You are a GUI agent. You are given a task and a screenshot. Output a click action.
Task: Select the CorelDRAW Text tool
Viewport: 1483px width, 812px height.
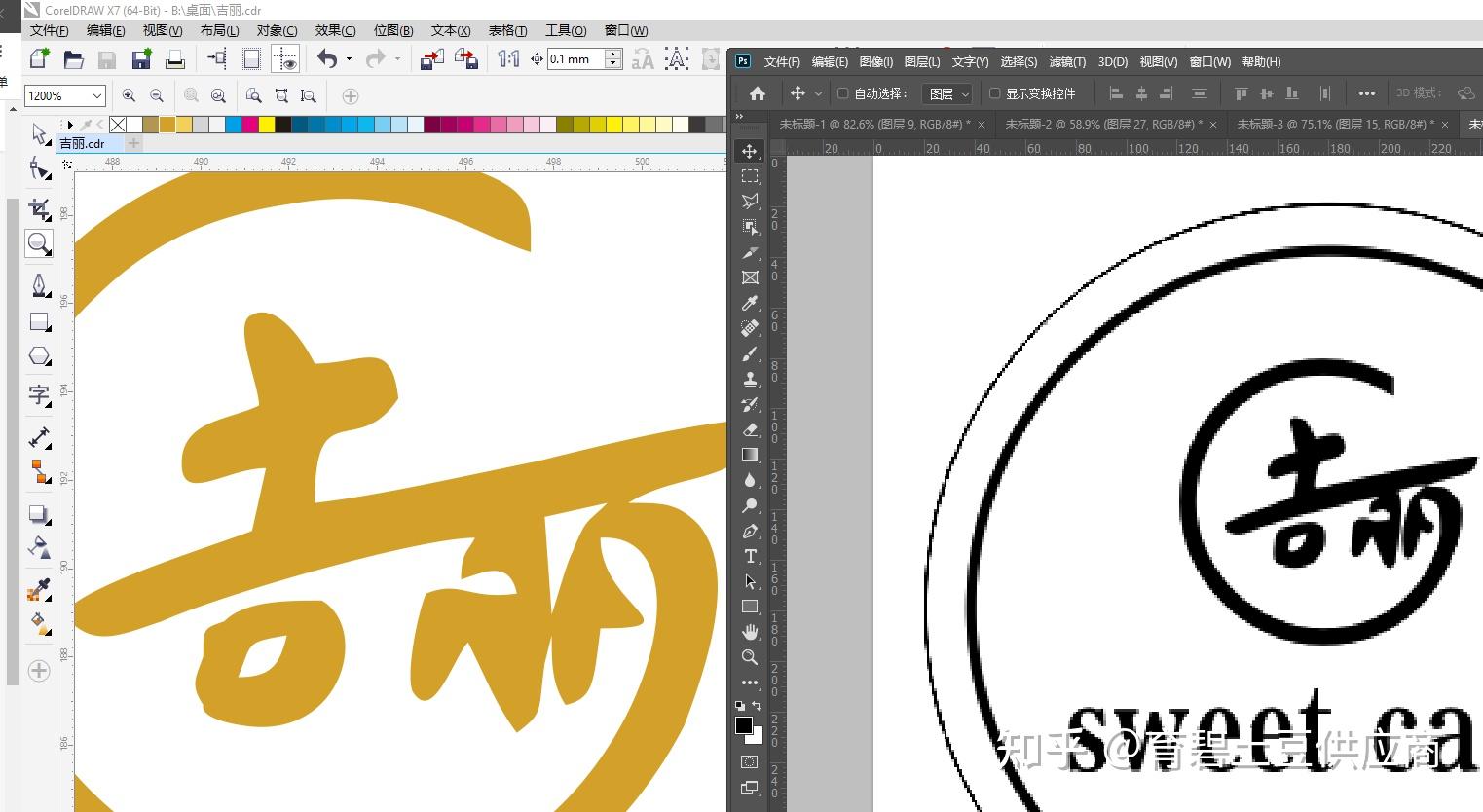(x=39, y=394)
